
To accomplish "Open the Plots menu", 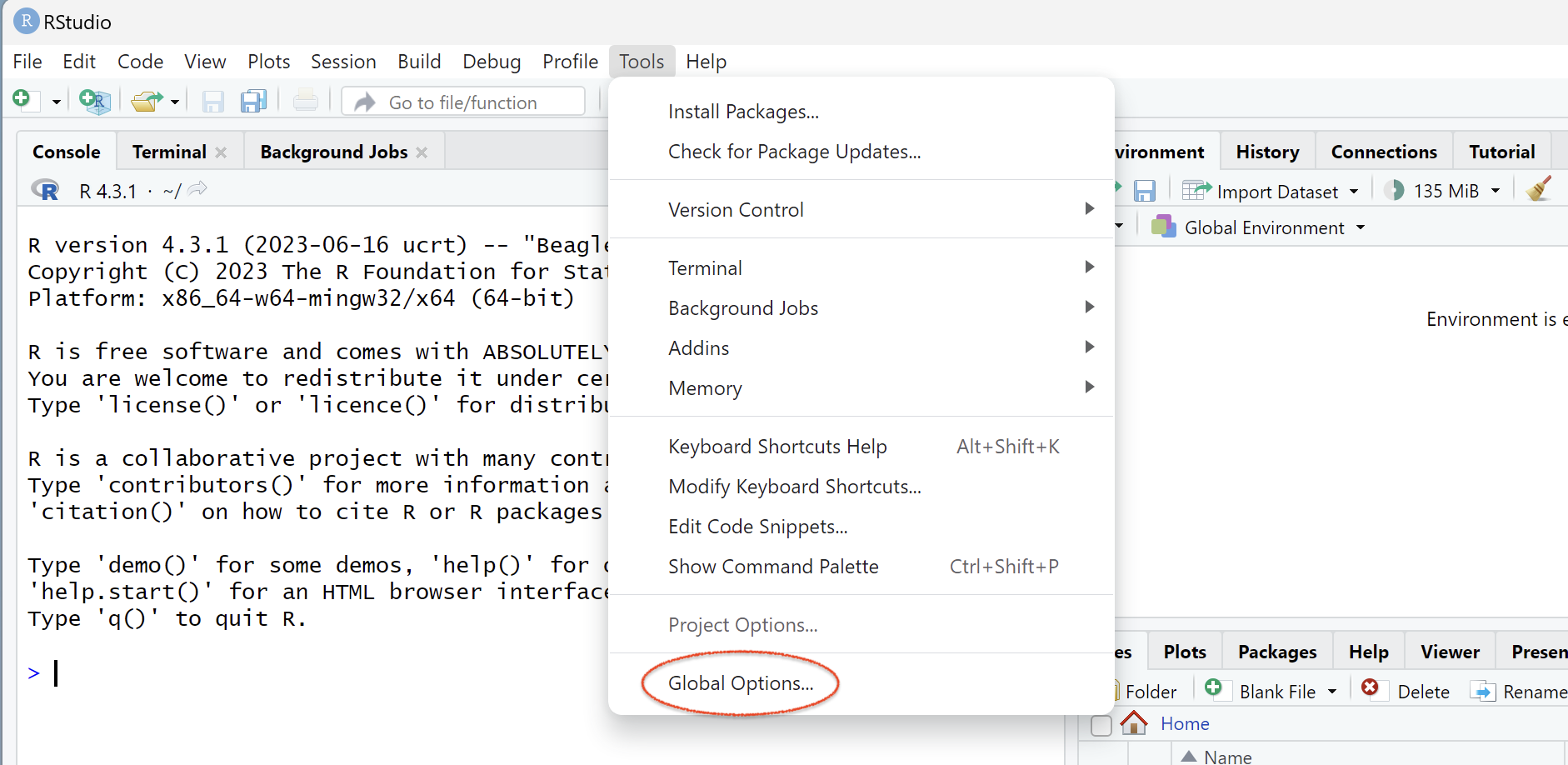I will pyautogui.click(x=268, y=62).
